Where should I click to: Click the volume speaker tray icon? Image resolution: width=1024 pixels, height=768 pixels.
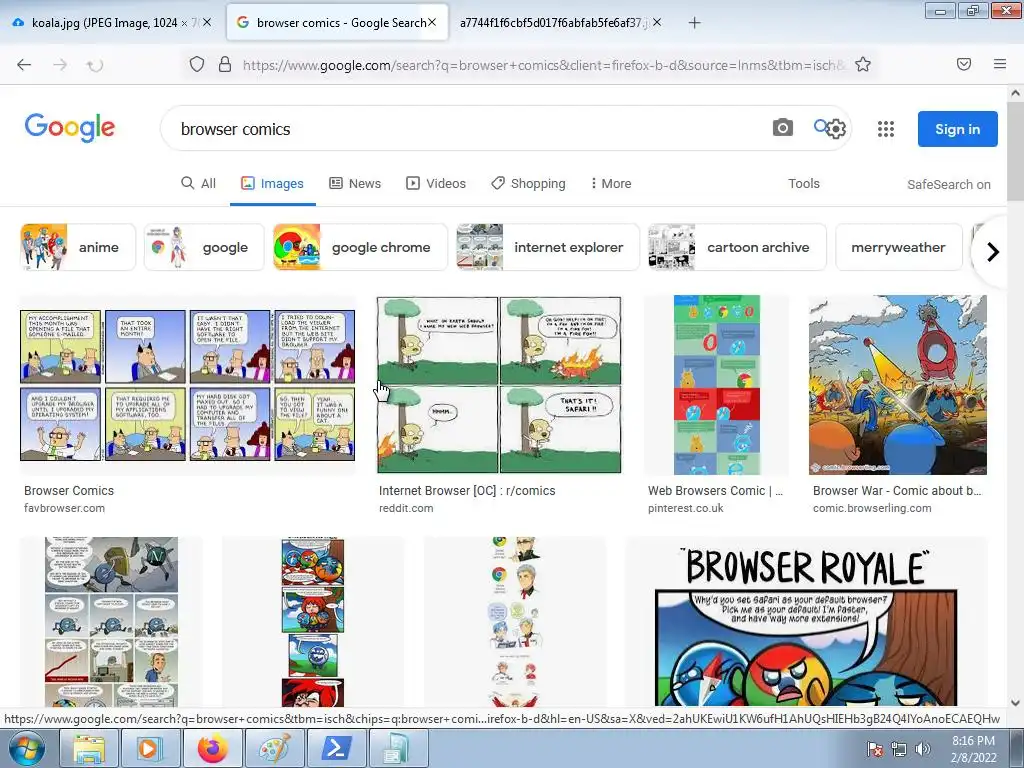pos(922,749)
